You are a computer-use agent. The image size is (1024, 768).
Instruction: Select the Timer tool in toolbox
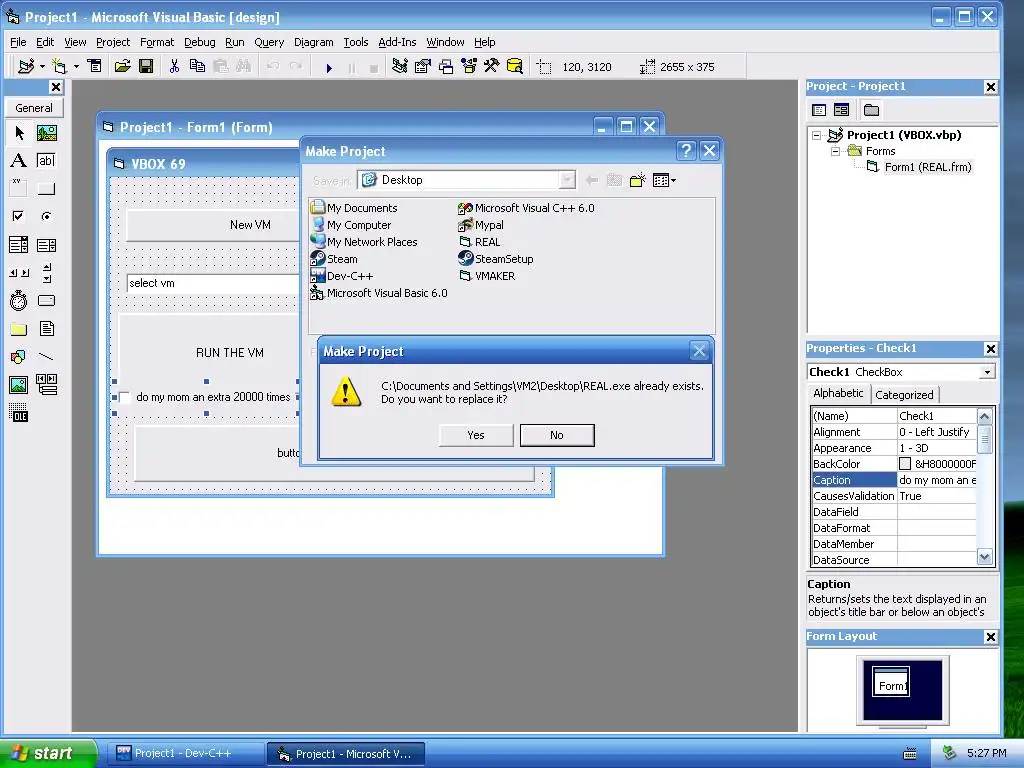(x=19, y=300)
